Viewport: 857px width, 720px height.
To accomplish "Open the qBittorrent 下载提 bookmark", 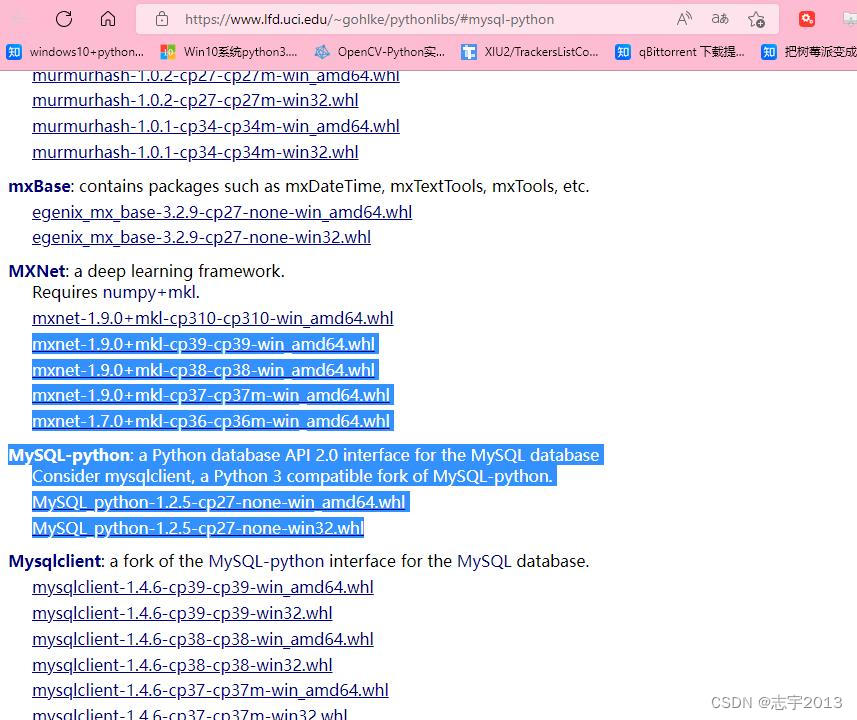I will tap(679, 52).
